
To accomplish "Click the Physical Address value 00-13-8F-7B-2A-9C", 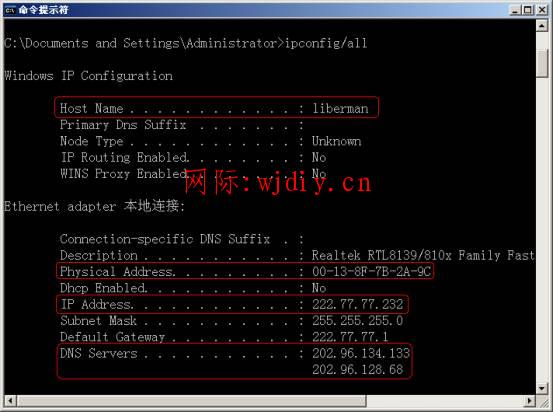I will [371, 271].
